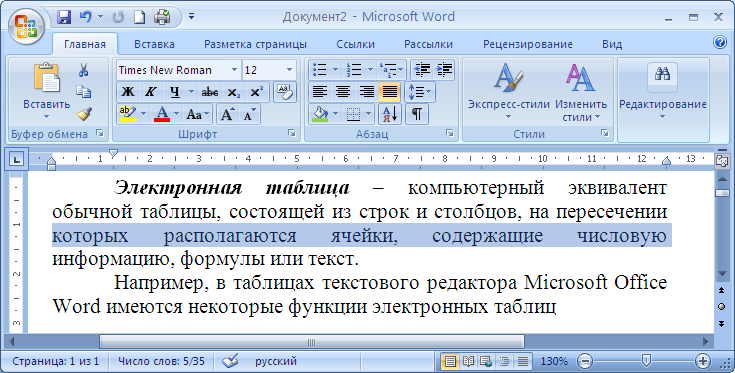Open the Рассылки tab
735x373 pixels.
[428, 45]
